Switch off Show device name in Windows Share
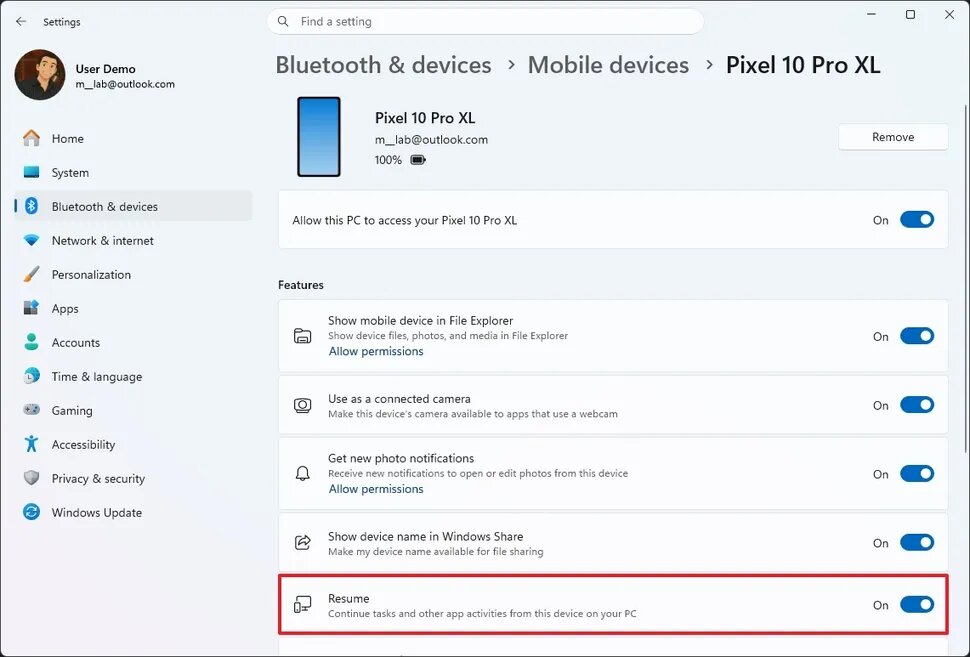 (917, 543)
